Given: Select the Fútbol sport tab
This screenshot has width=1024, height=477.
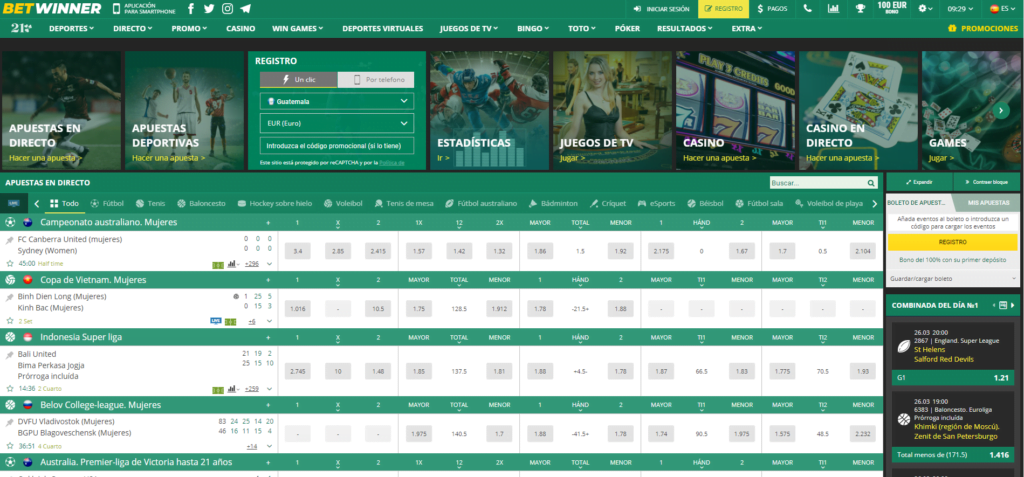Looking at the screenshot, I should coord(107,203).
